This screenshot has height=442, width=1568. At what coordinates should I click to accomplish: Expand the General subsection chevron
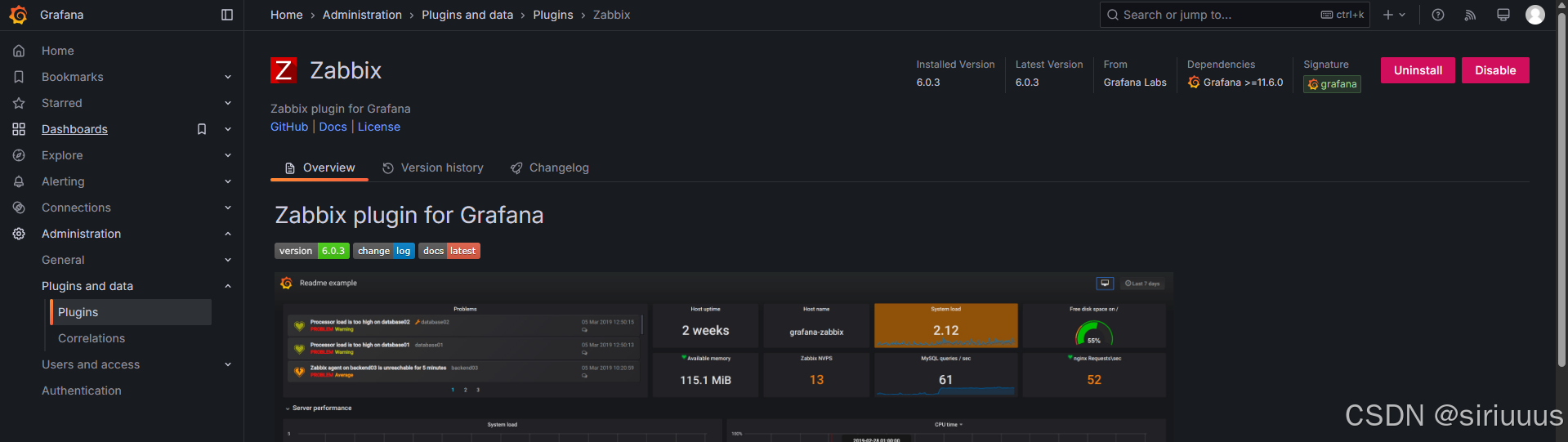point(228,260)
